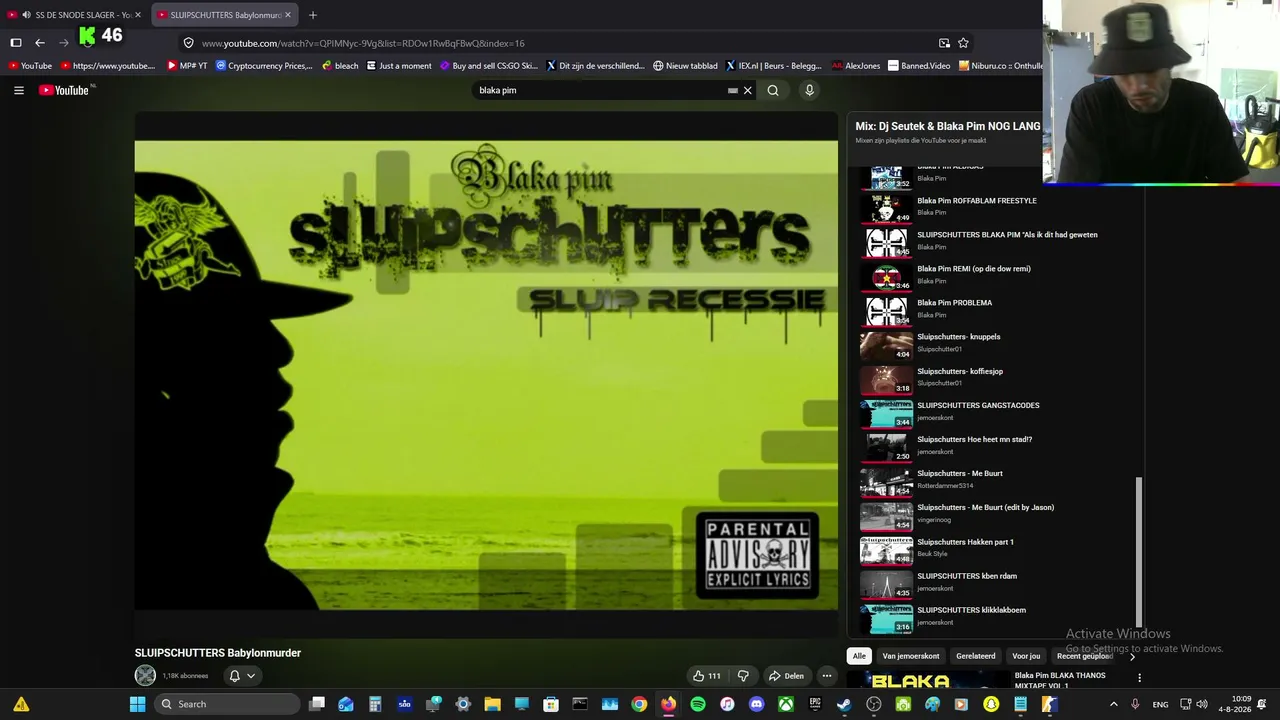Screen dimensions: 1280x720
Task: Show more filter chips with right chevron
Action: (1132, 657)
